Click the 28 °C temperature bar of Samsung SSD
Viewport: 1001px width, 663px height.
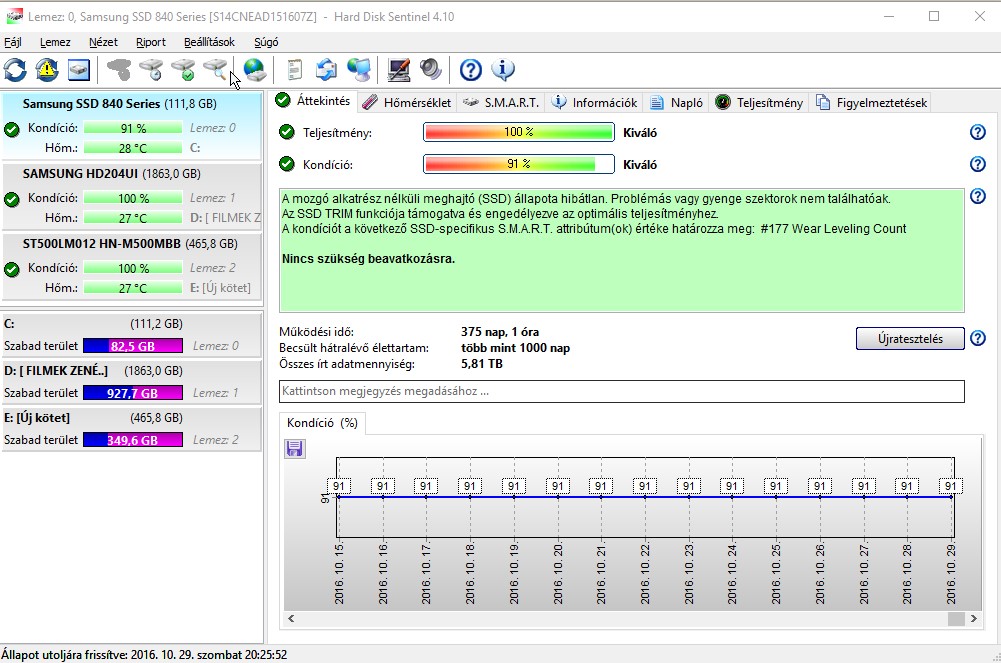point(133,148)
